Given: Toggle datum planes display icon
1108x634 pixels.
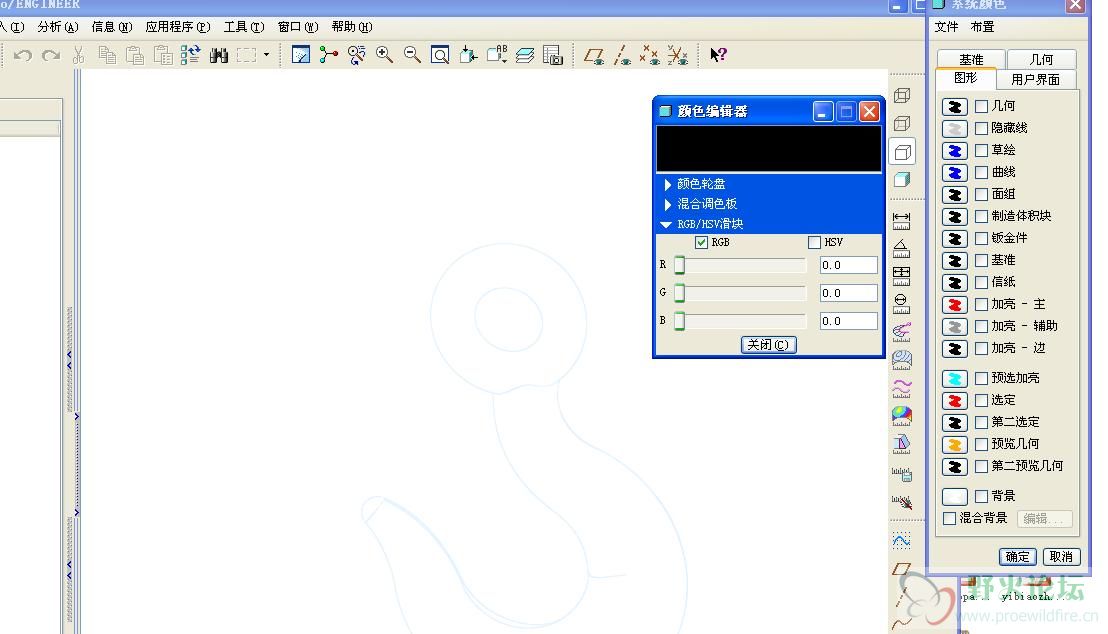Looking at the screenshot, I should [x=594, y=56].
